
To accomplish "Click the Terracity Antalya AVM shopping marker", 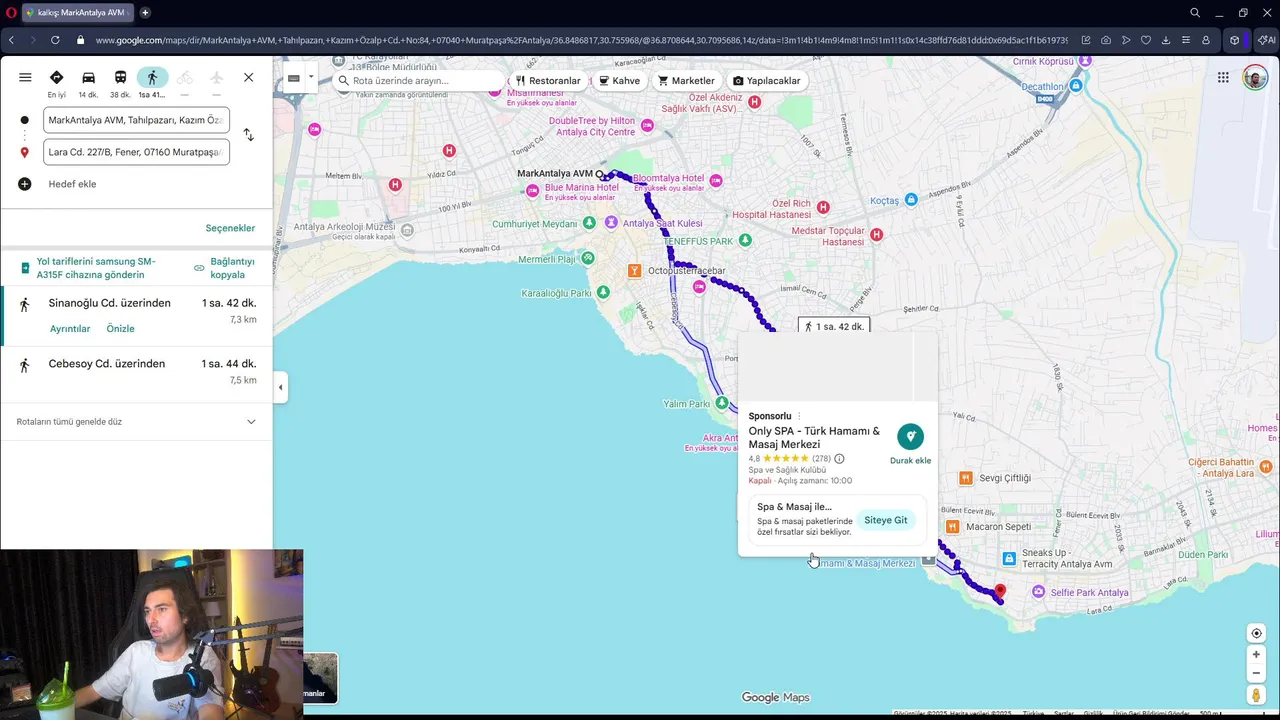I will tap(1009, 558).
